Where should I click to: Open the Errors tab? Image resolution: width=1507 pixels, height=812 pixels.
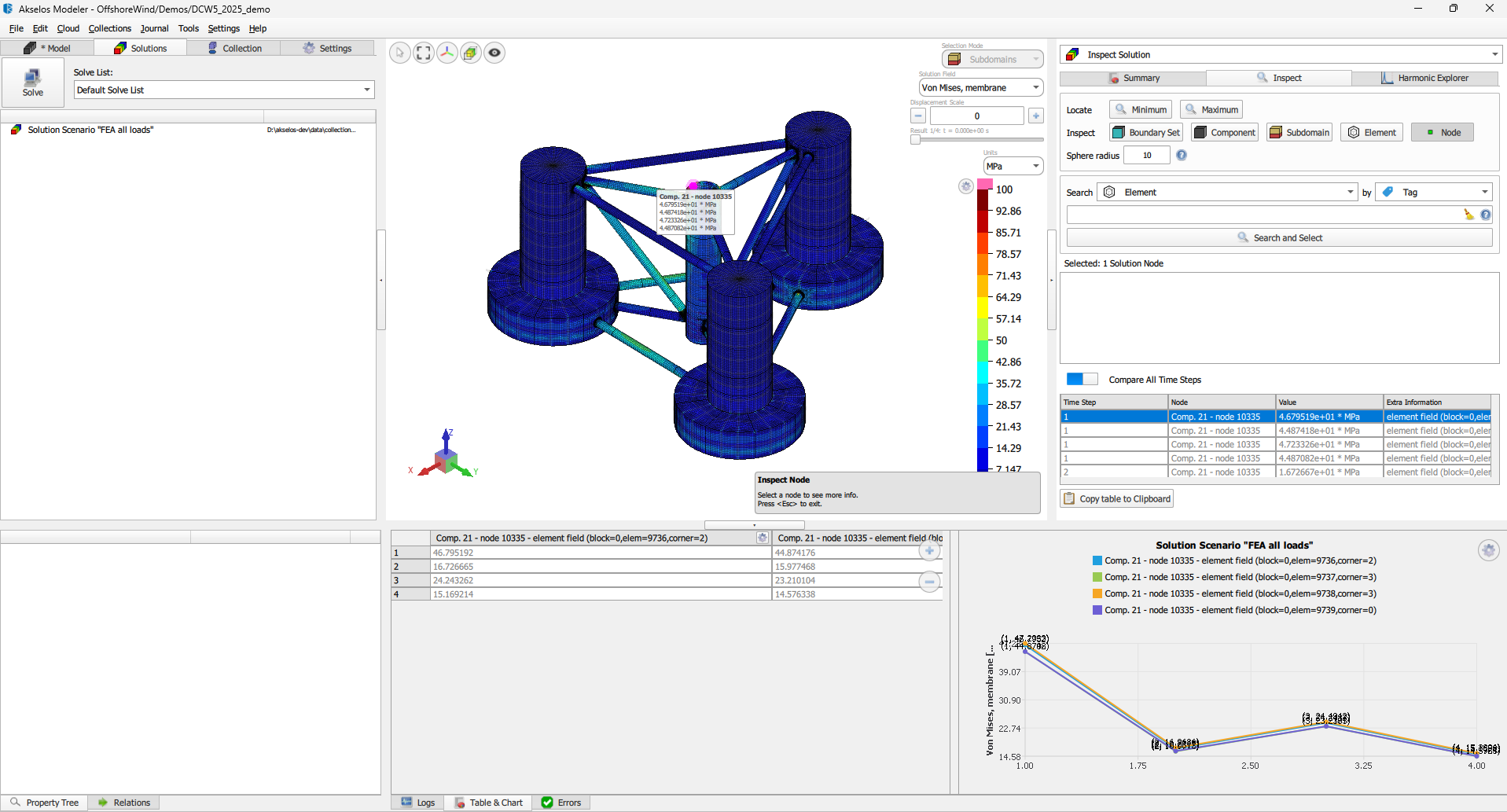(561, 803)
